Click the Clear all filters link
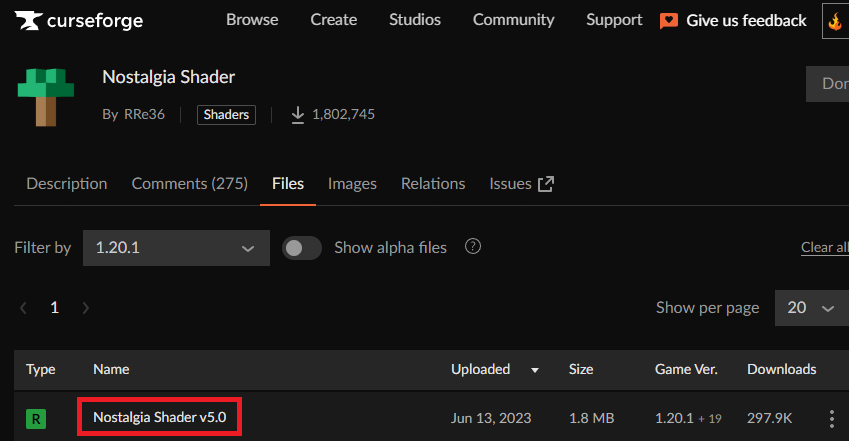The image size is (849, 441). tap(824, 248)
